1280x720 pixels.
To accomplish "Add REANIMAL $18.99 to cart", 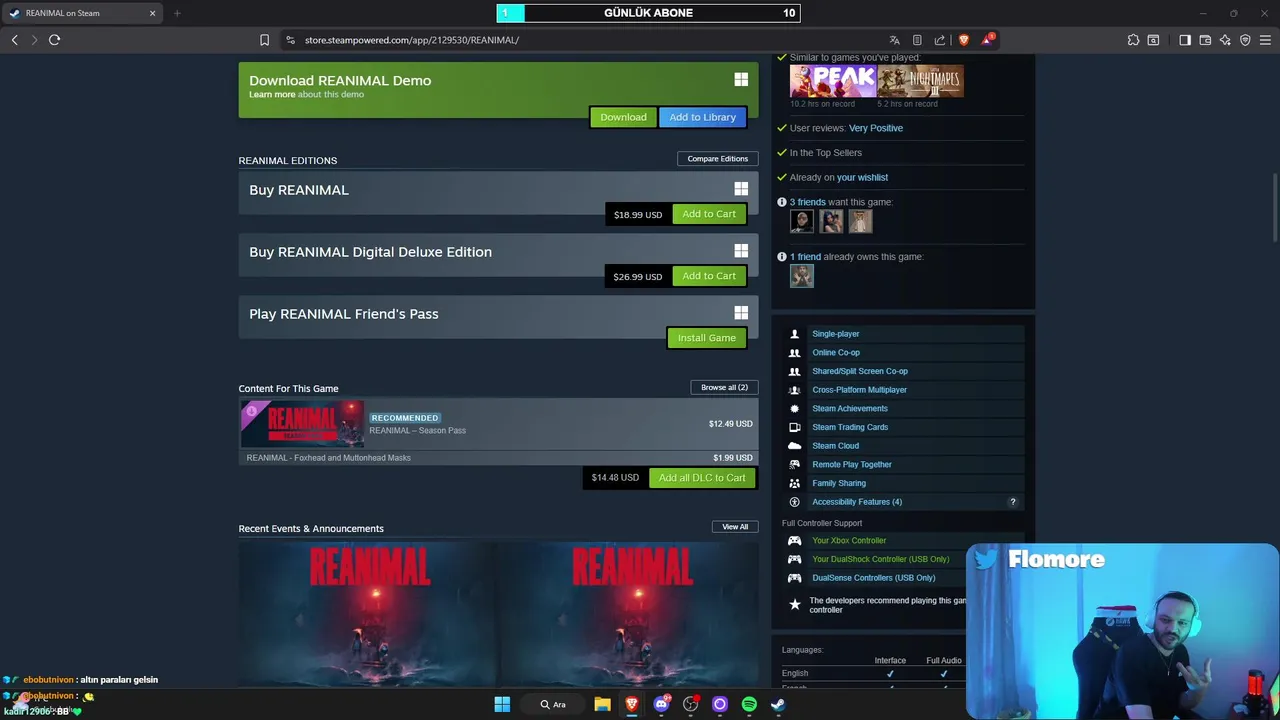I will [x=709, y=214].
